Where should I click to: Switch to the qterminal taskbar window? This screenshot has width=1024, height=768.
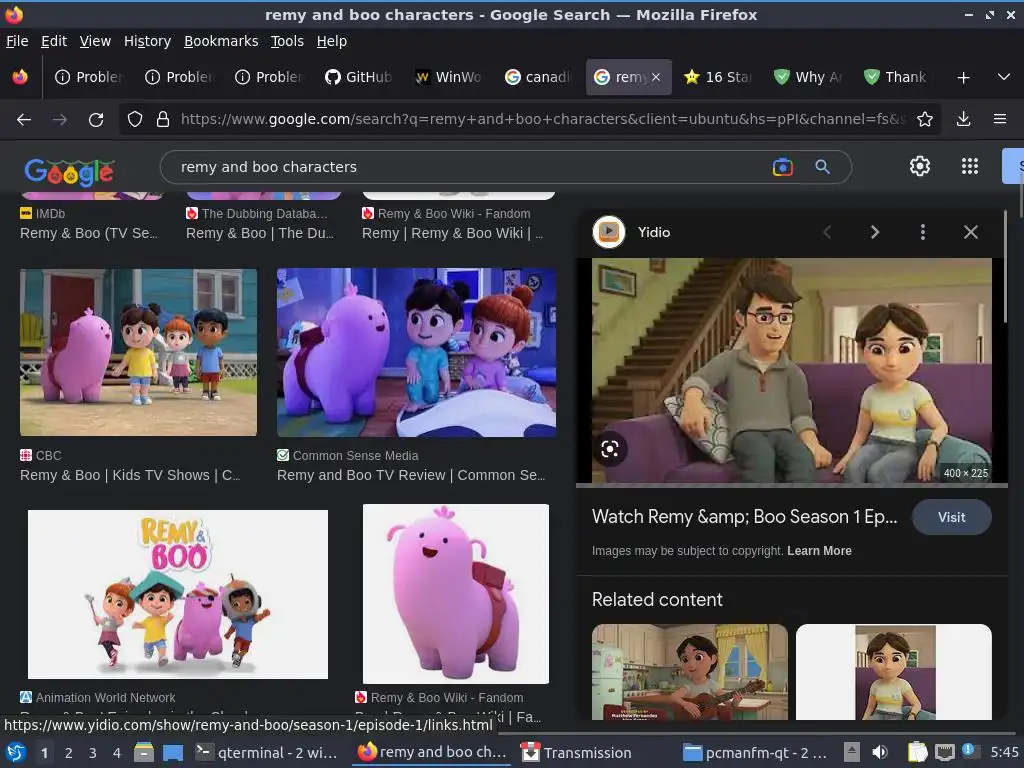pyautogui.click(x=267, y=752)
